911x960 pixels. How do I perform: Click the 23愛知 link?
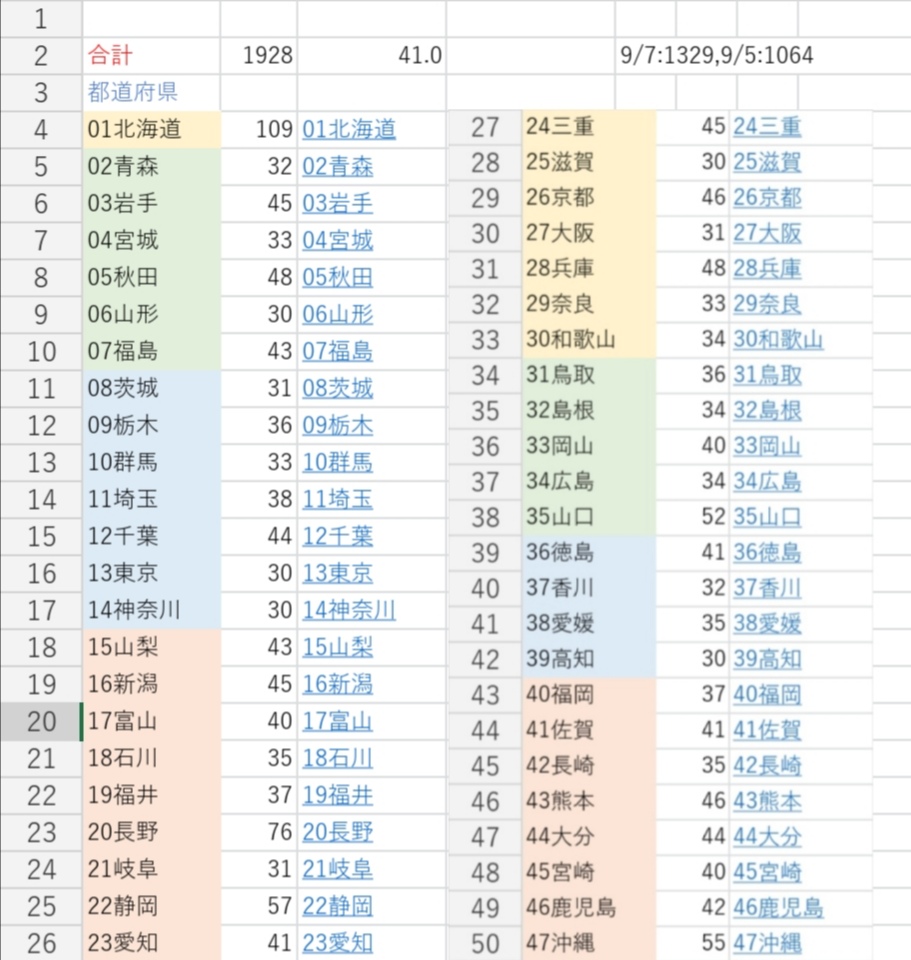[x=337, y=943]
